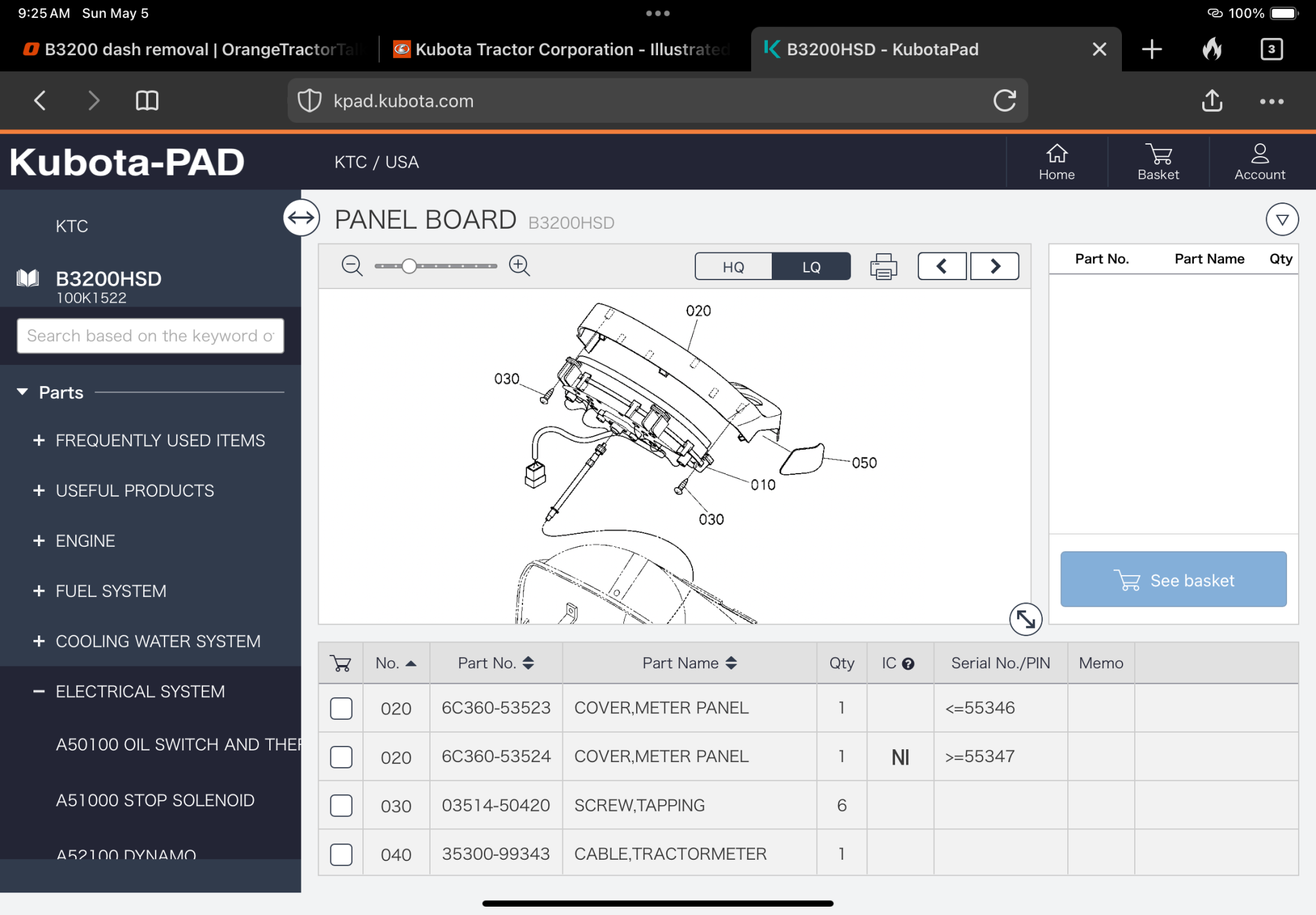The width and height of the screenshot is (1316, 915).
Task: Go to next illustration with right arrow
Action: pyautogui.click(x=995, y=266)
